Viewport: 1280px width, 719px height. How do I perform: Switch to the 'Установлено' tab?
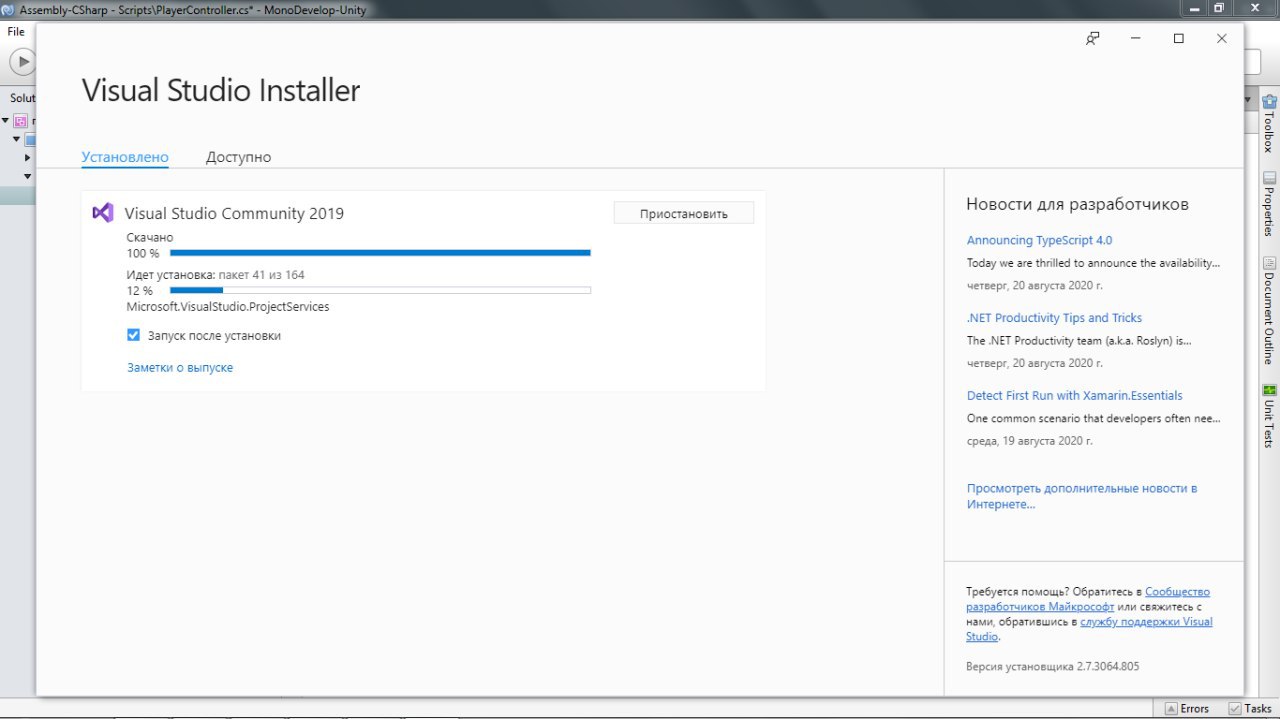click(x=125, y=157)
